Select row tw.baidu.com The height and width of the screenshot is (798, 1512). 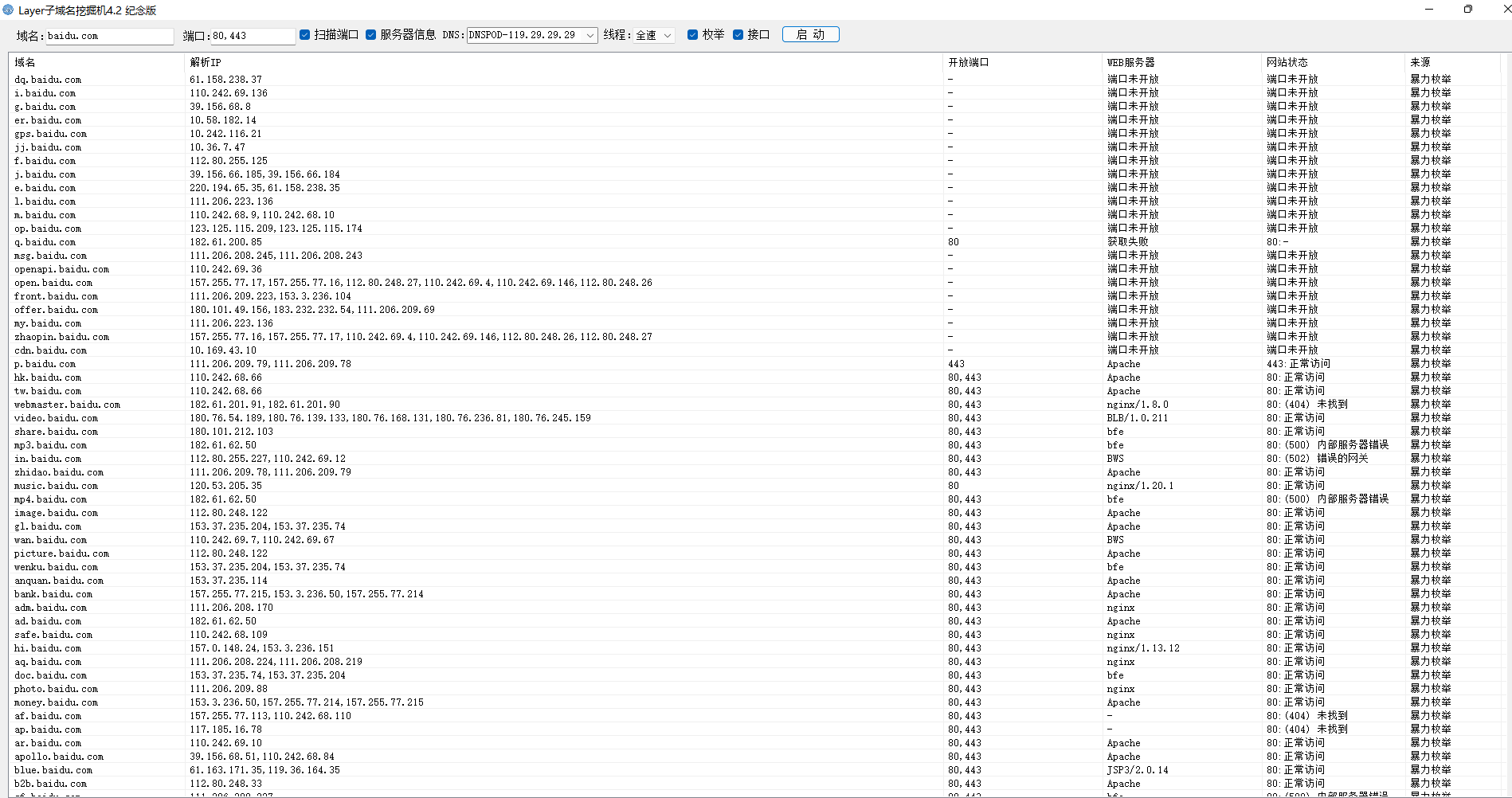point(755,391)
